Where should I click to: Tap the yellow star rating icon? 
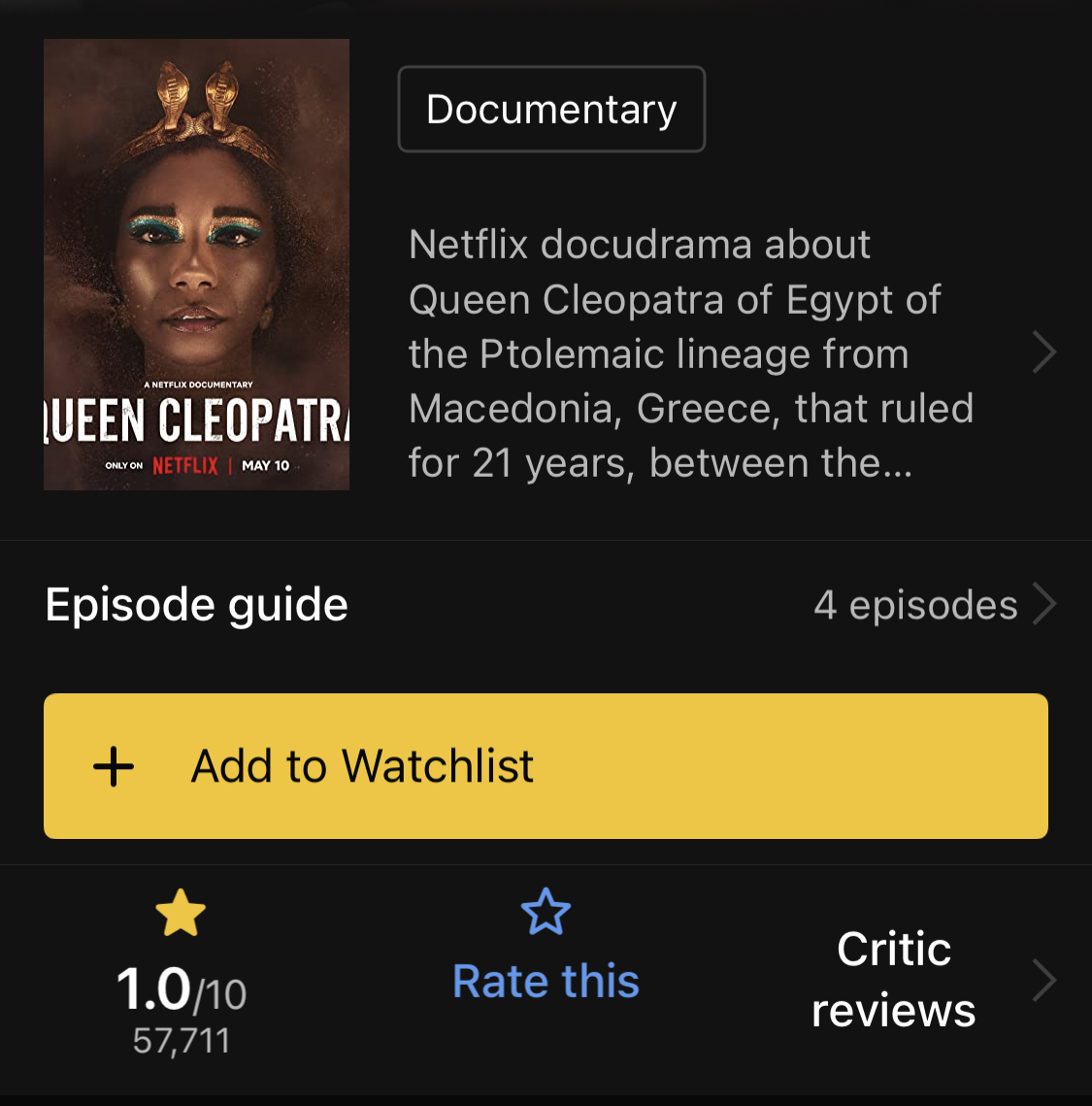point(181,912)
